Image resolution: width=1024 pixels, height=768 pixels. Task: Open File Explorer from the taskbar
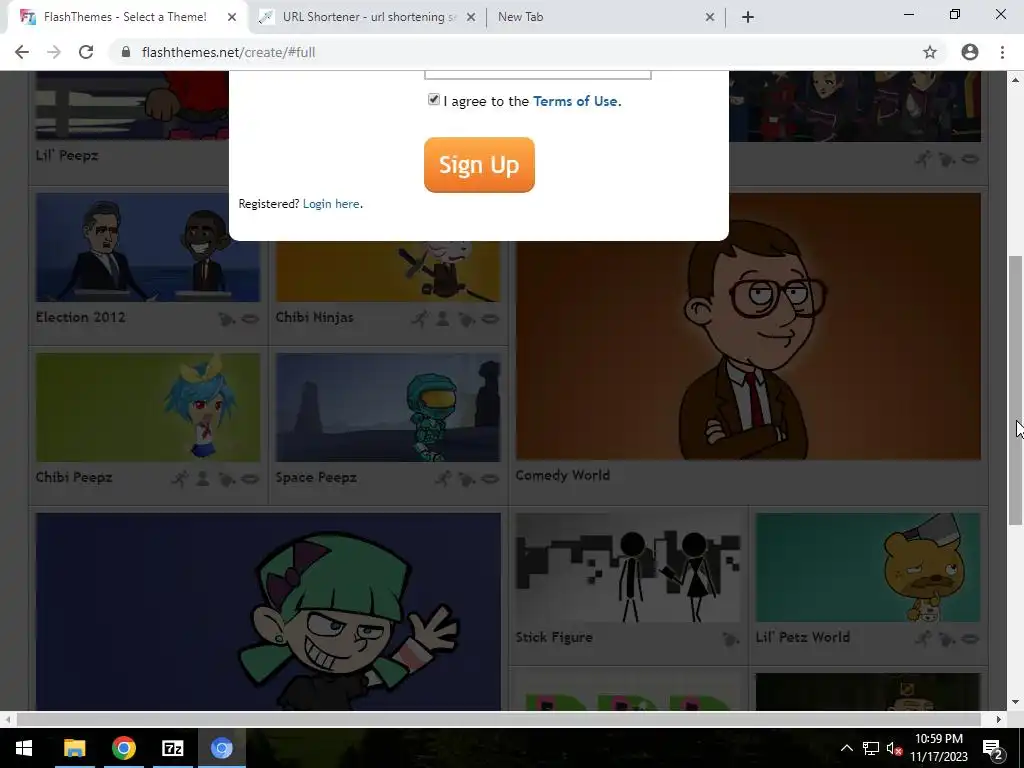pos(74,748)
